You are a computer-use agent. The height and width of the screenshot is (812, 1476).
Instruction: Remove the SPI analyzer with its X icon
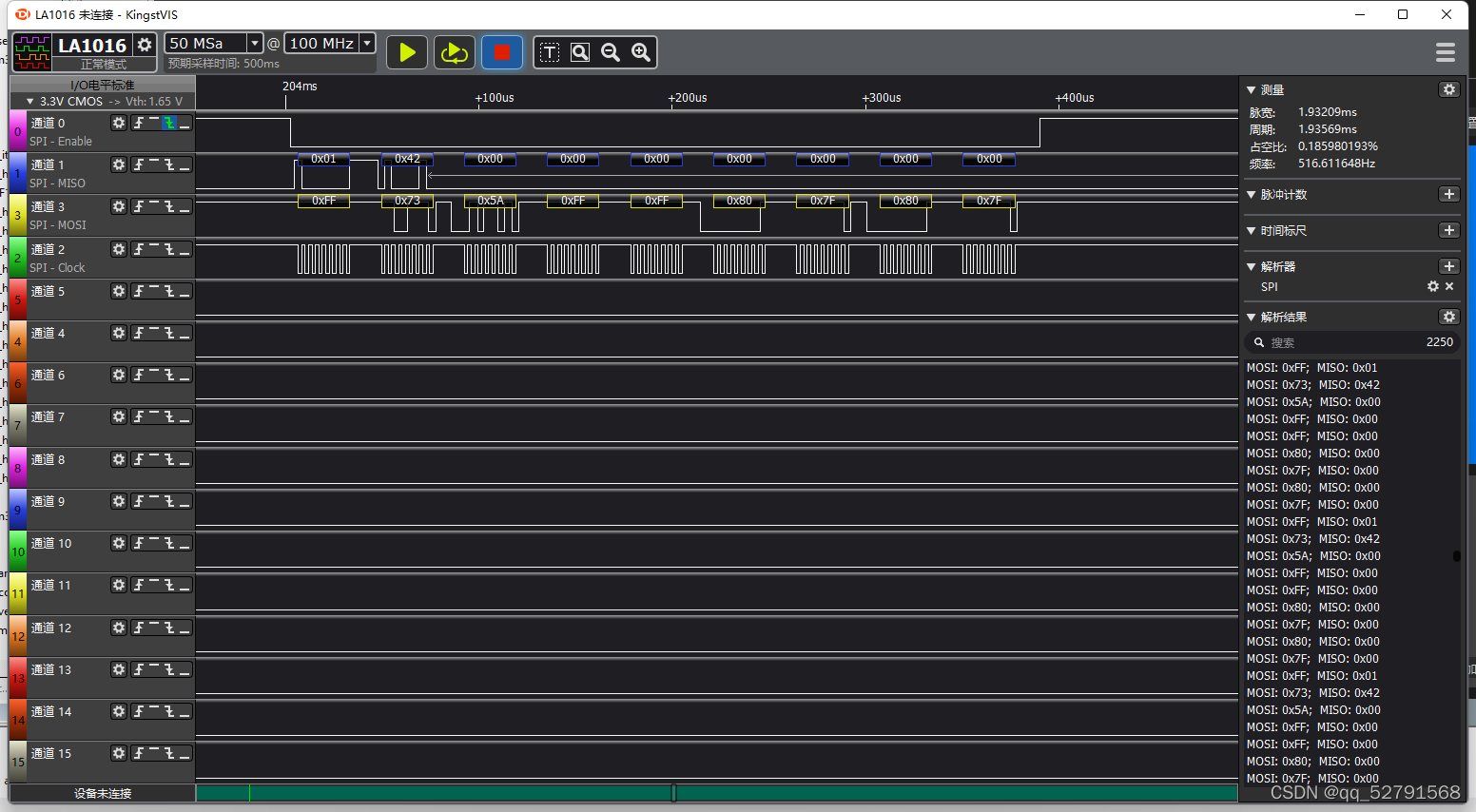pyautogui.click(x=1449, y=286)
